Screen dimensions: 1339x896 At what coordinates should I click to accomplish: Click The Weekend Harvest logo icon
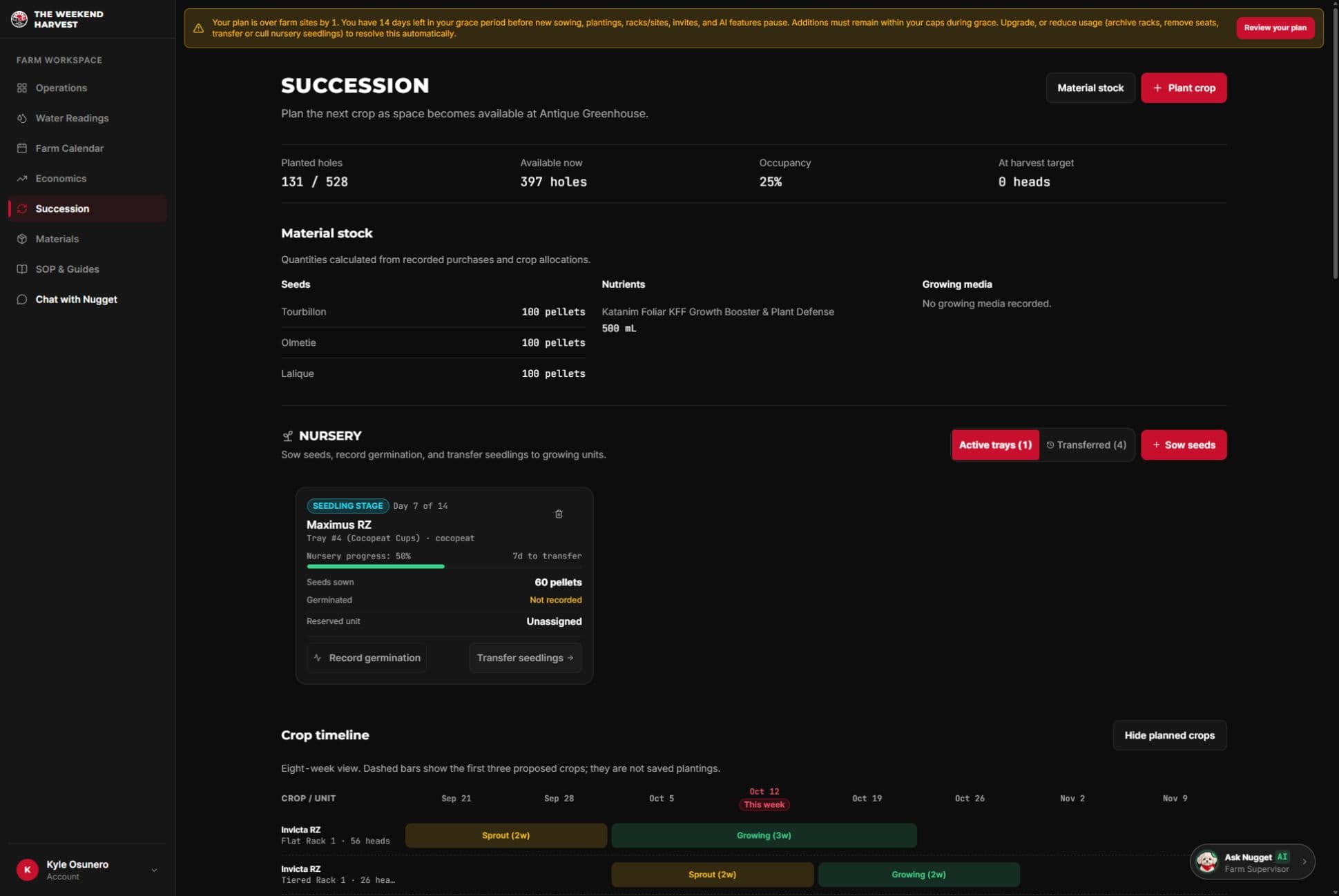[19, 19]
